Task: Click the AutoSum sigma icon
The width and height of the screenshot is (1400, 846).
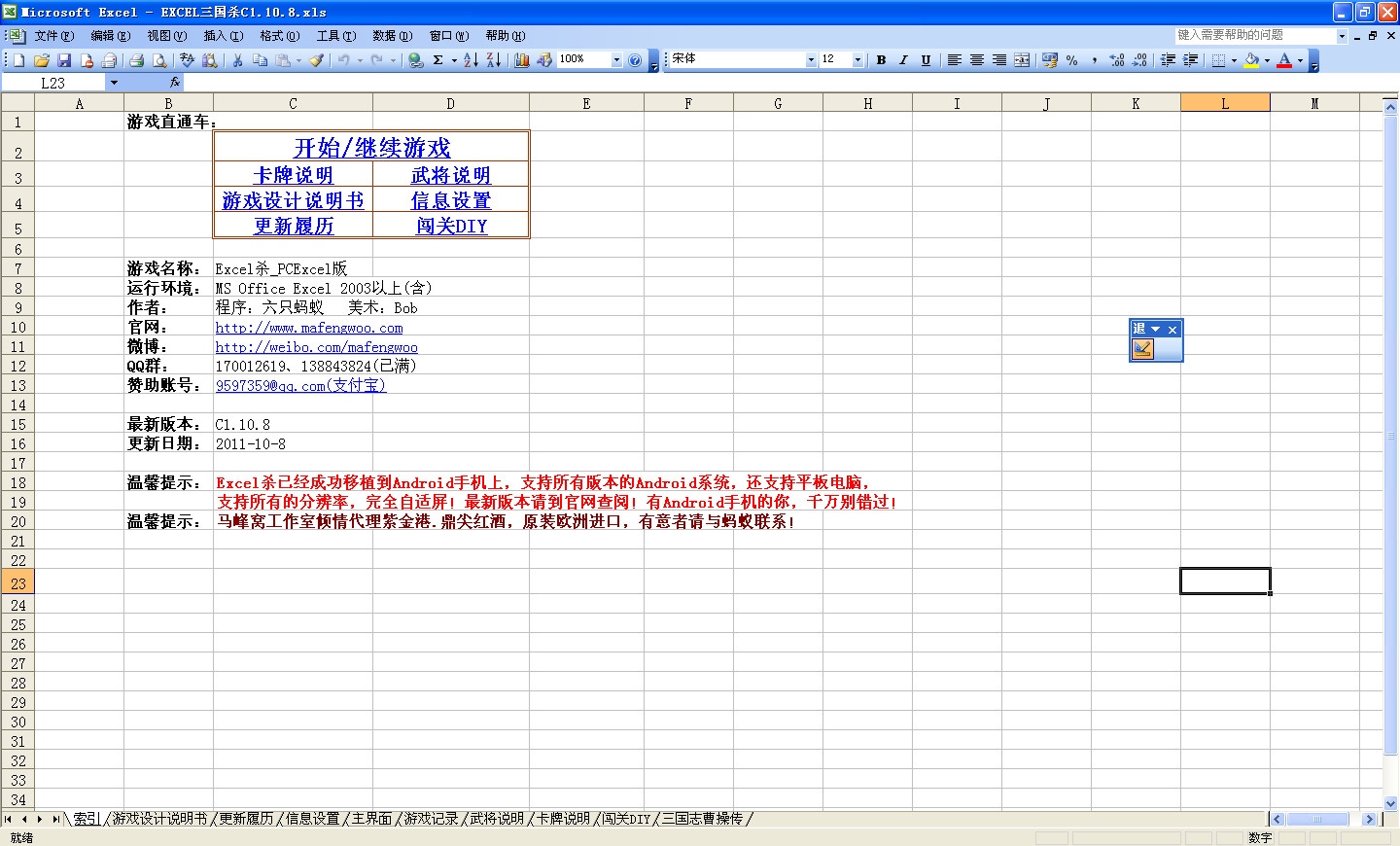Action: pyautogui.click(x=438, y=60)
